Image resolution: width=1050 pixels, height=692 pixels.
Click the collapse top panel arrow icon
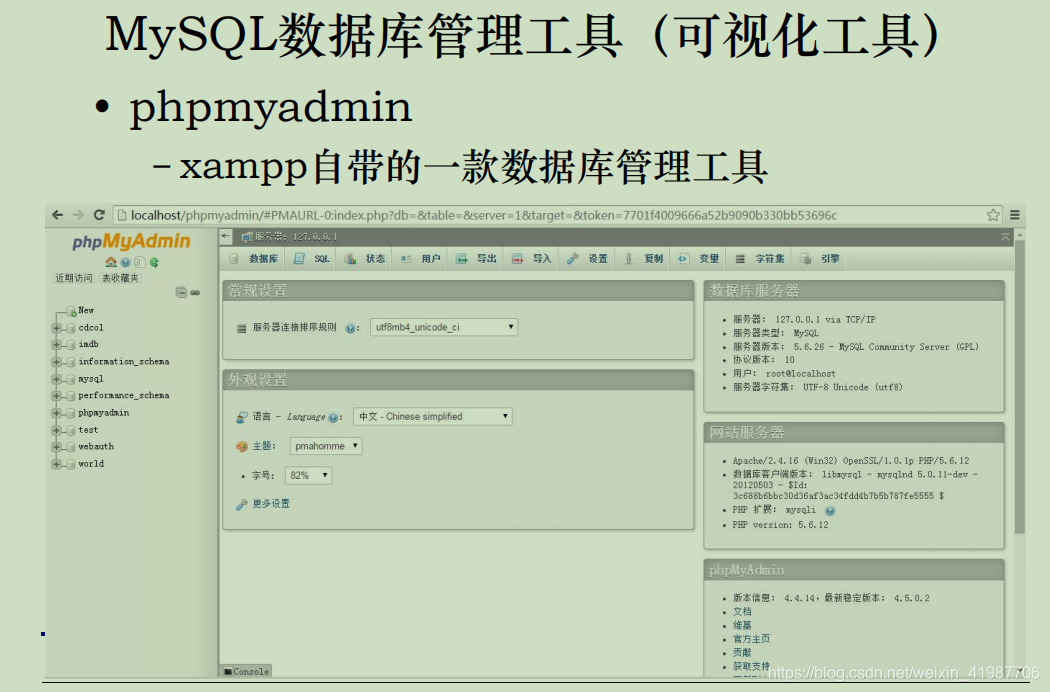pos(1005,237)
